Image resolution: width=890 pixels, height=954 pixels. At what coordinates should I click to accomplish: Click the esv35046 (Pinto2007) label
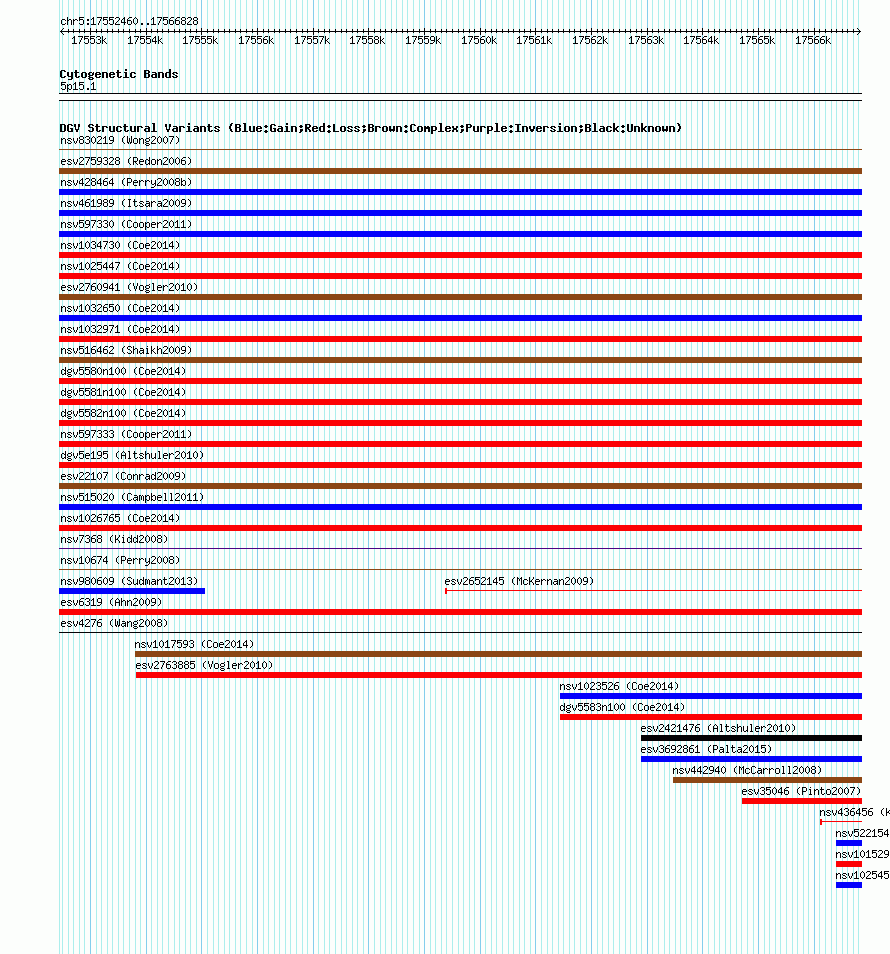pos(801,791)
